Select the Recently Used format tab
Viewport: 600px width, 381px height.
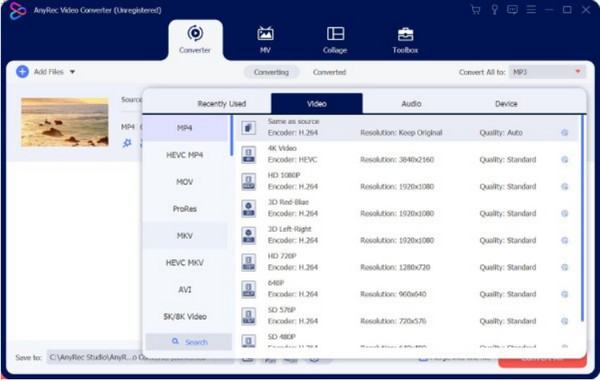pyautogui.click(x=222, y=104)
